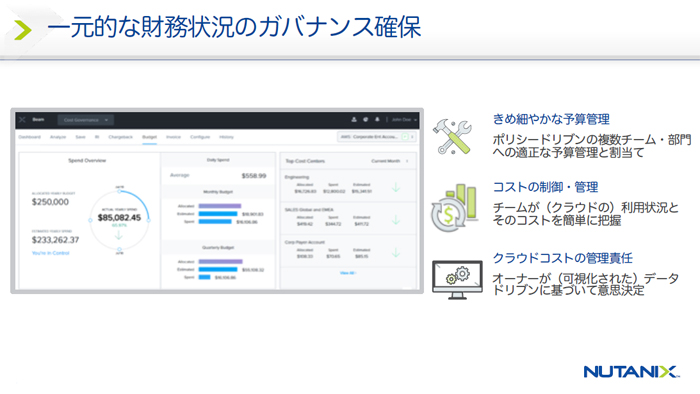Viewport: 700px width, 394px height.
Task: Click the $558.99 daily average value
Action: (x=254, y=176)
